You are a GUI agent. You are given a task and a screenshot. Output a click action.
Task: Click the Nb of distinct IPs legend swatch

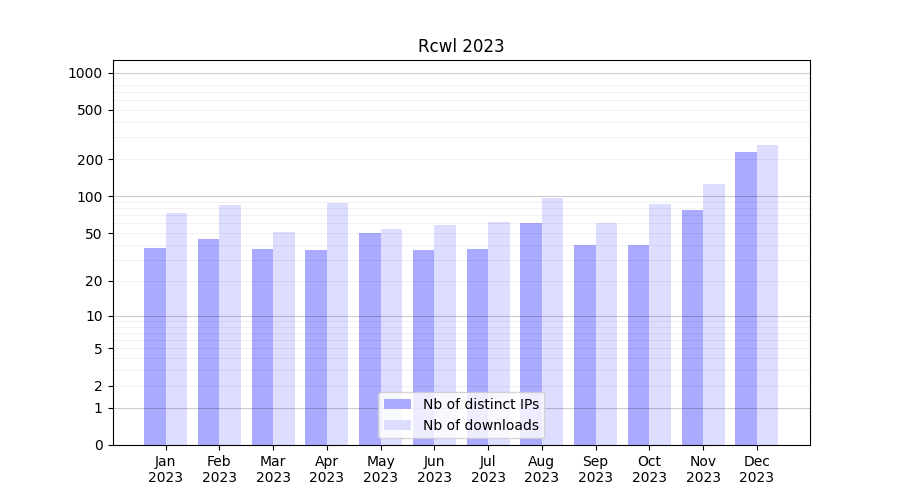[397, 404]
